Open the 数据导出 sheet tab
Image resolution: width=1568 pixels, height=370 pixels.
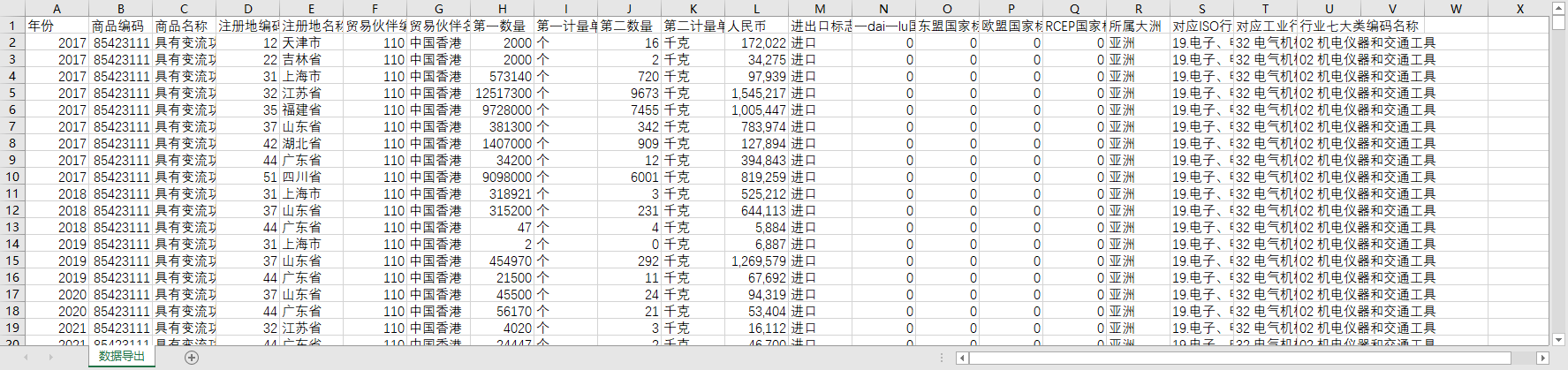point(122,357)
